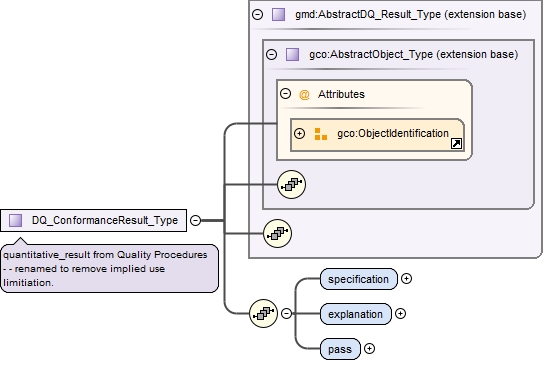Image resolution: width=544 pixels, height=365 pixels.
Task: Select the specification element
Action: (359, 279)
